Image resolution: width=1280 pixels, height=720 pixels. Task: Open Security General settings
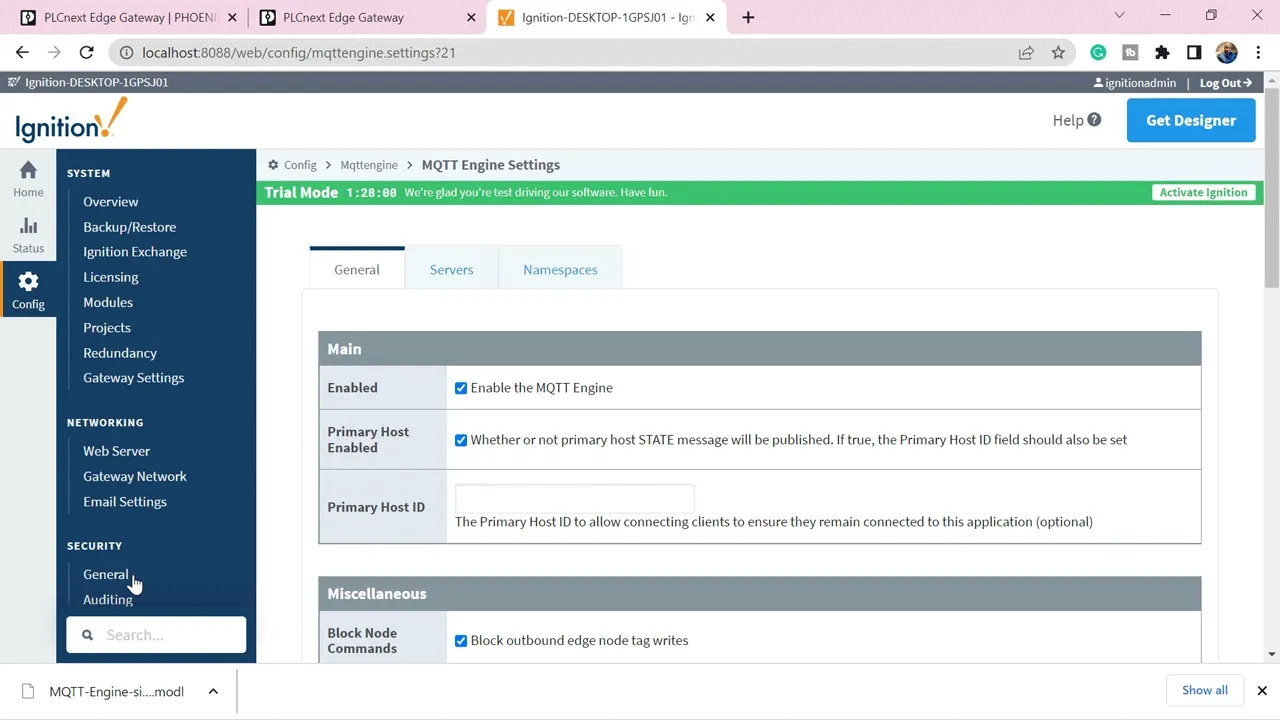click(x=105, y=575)
